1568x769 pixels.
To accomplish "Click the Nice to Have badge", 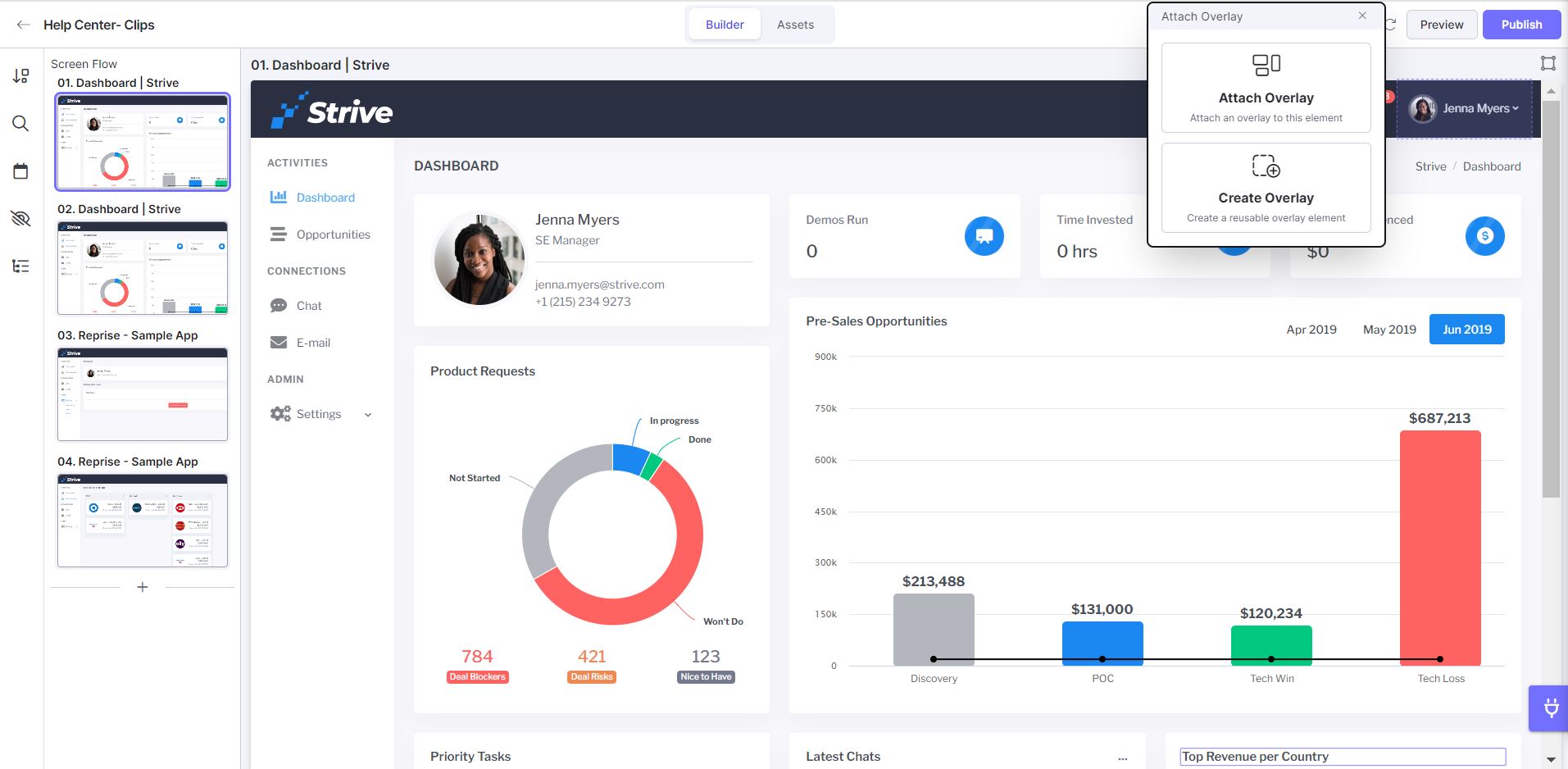I will pos(706,677).
